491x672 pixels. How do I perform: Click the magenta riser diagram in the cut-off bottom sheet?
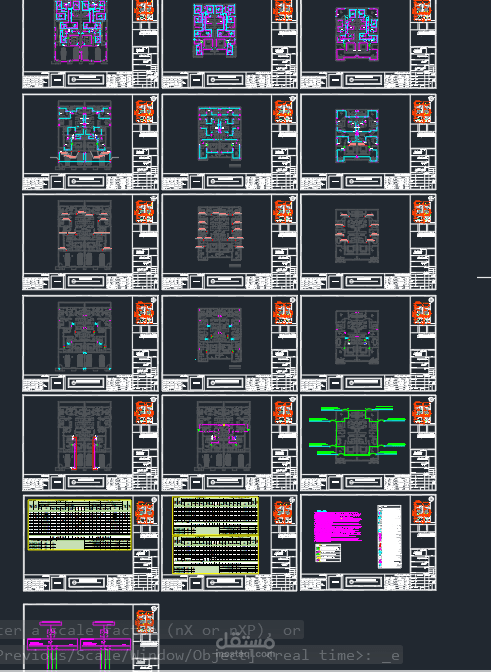coord(79,645)
